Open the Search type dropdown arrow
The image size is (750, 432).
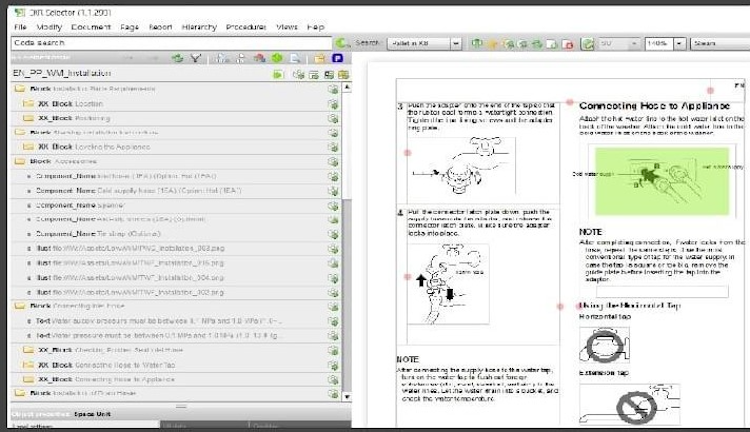(x=456, y=44)
